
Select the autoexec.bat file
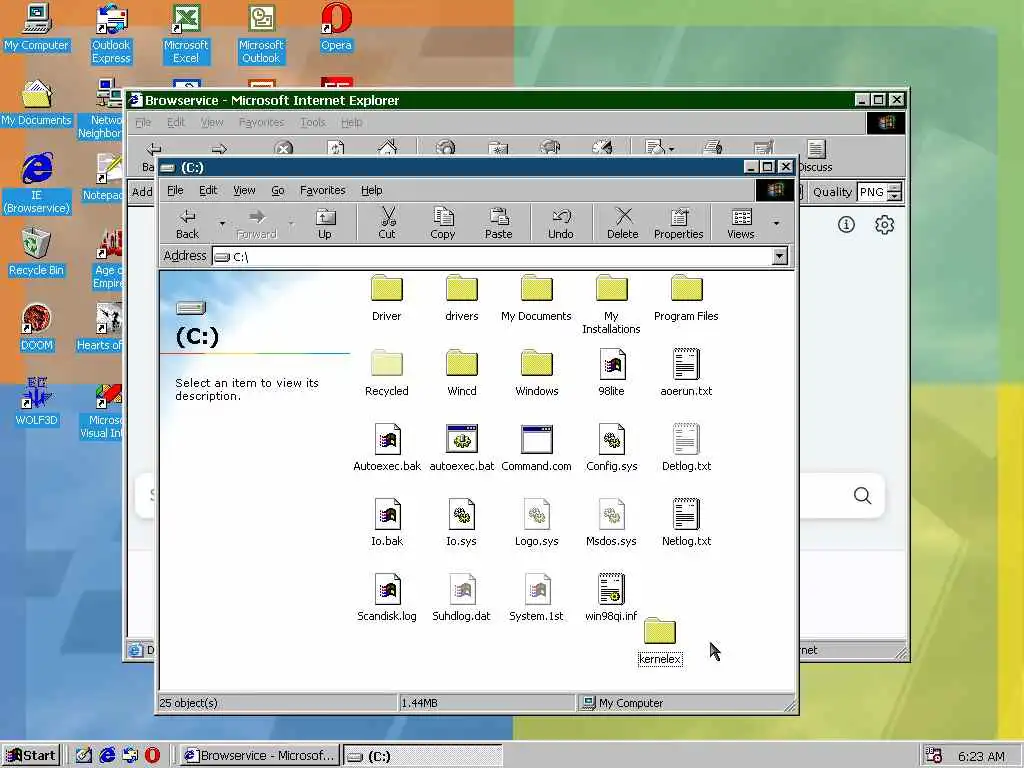[x=462, y=448]
